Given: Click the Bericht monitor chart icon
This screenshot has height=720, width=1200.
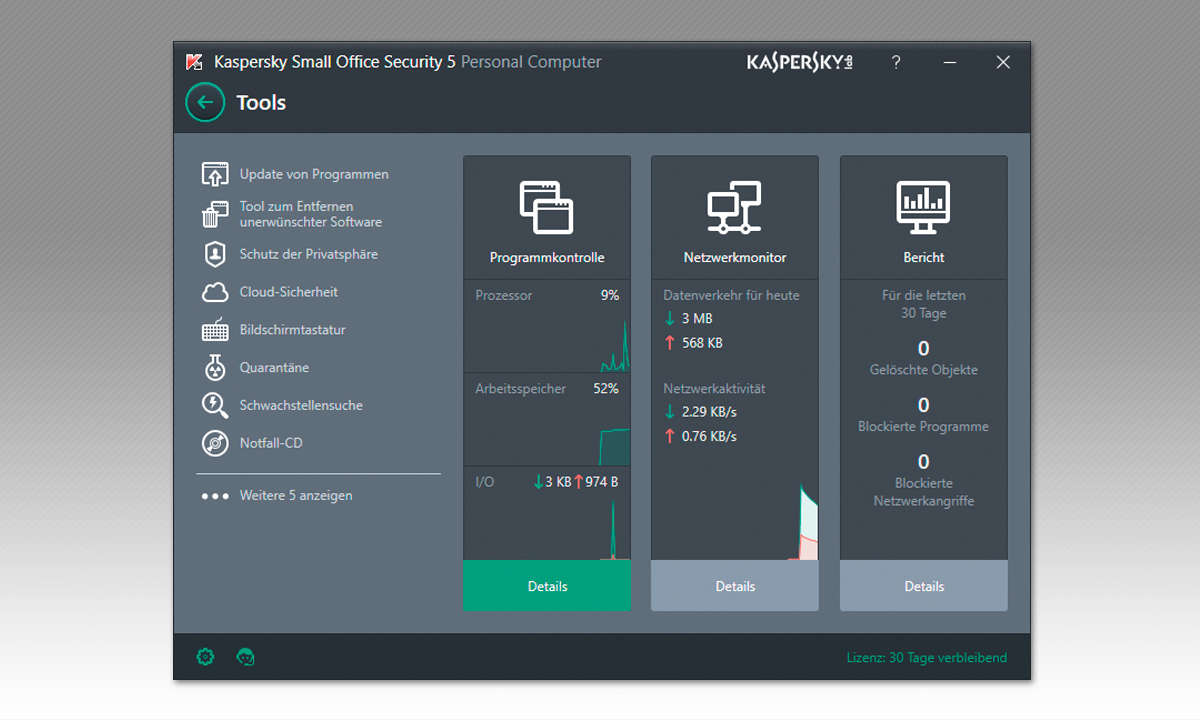Looking at the screenshot, I should 923,208.
